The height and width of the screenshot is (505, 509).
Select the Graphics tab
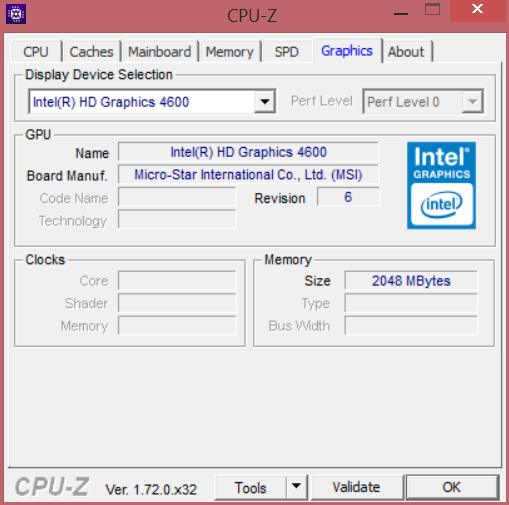[x=347, y=51]
